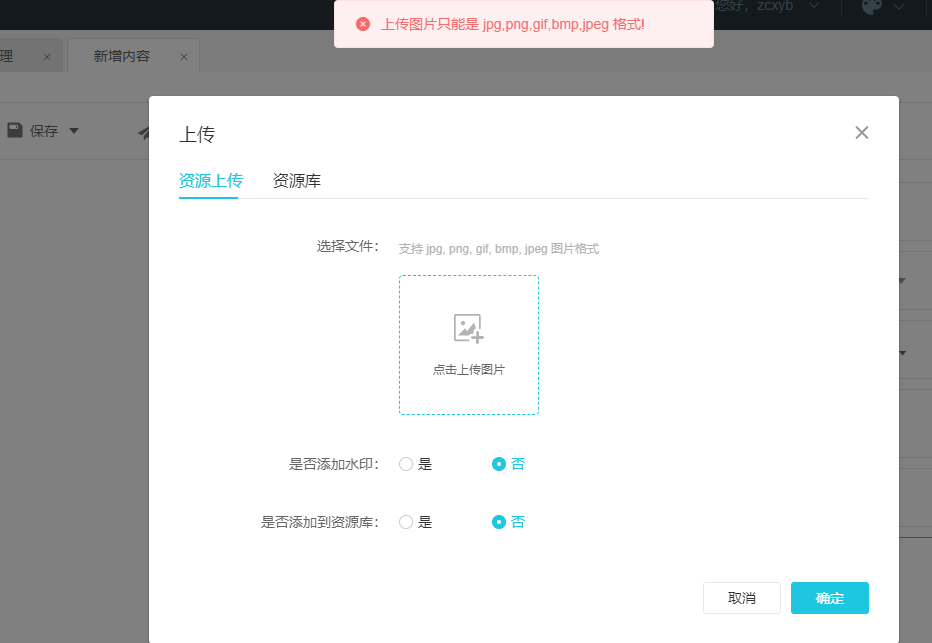This screenshot has width=932, height=643.
Task: Expand the 保存 dropdown arrow
Action: tap(74, 131)
